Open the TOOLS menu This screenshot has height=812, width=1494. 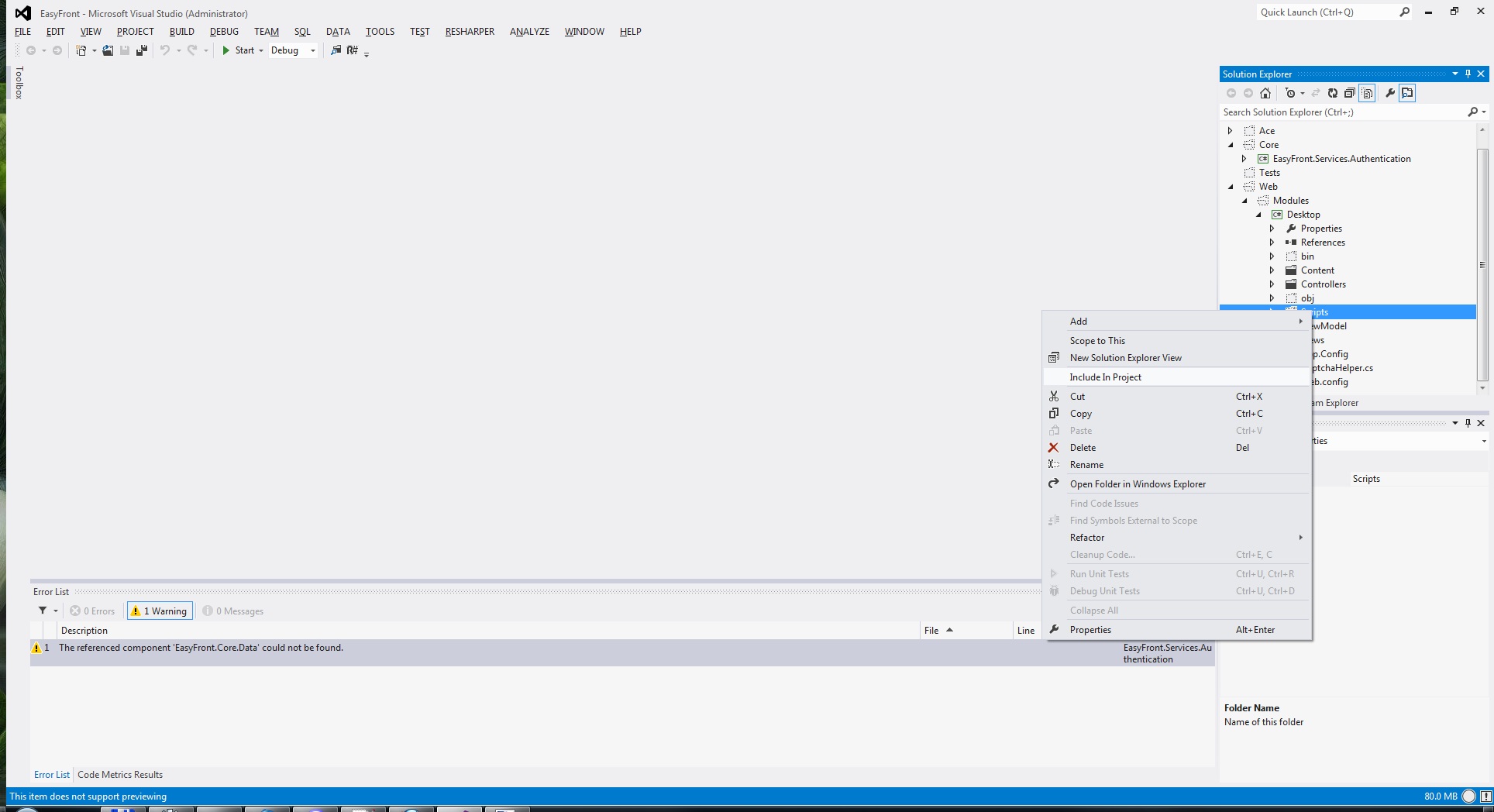pos(380,32)
